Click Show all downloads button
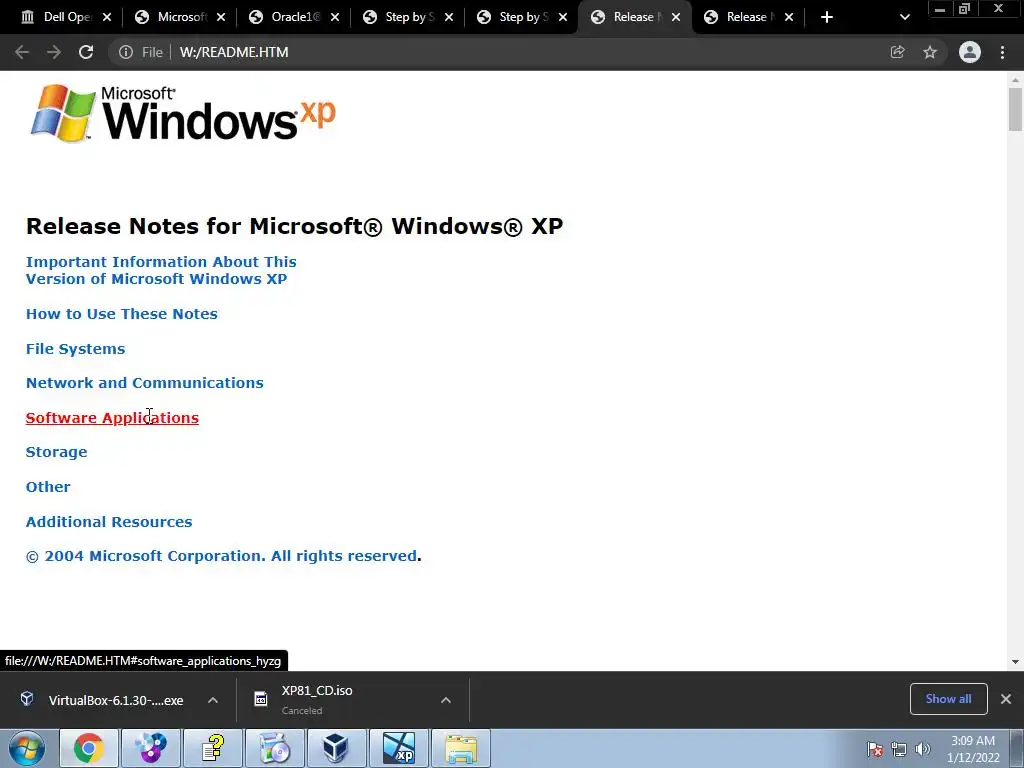 pyautogui.click(x=948, y=699)
